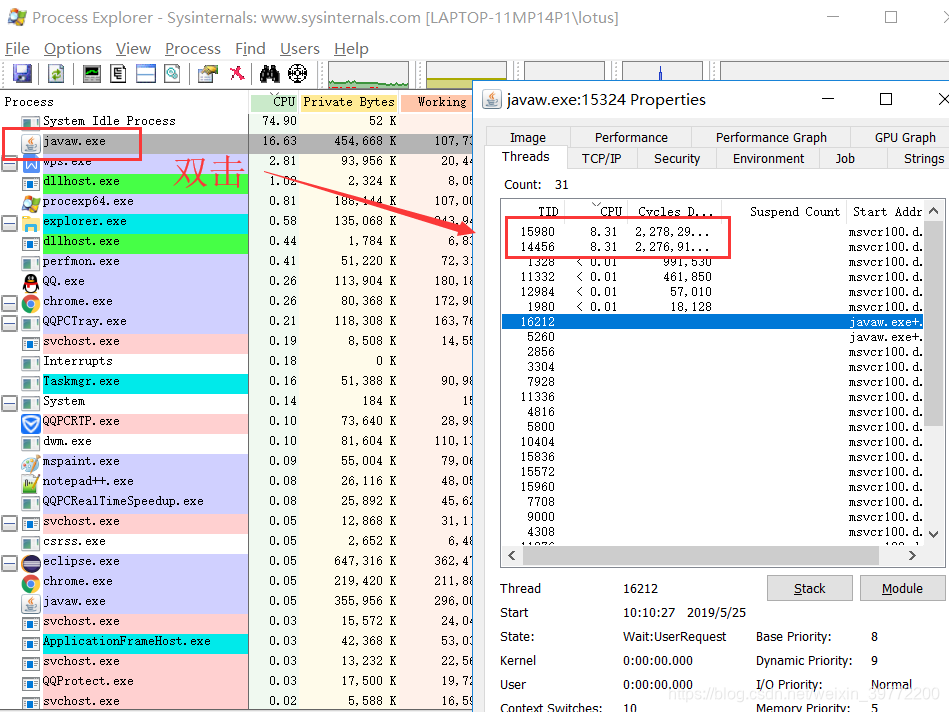Click the explorer.exe folder icon

[x=31, y=223]
